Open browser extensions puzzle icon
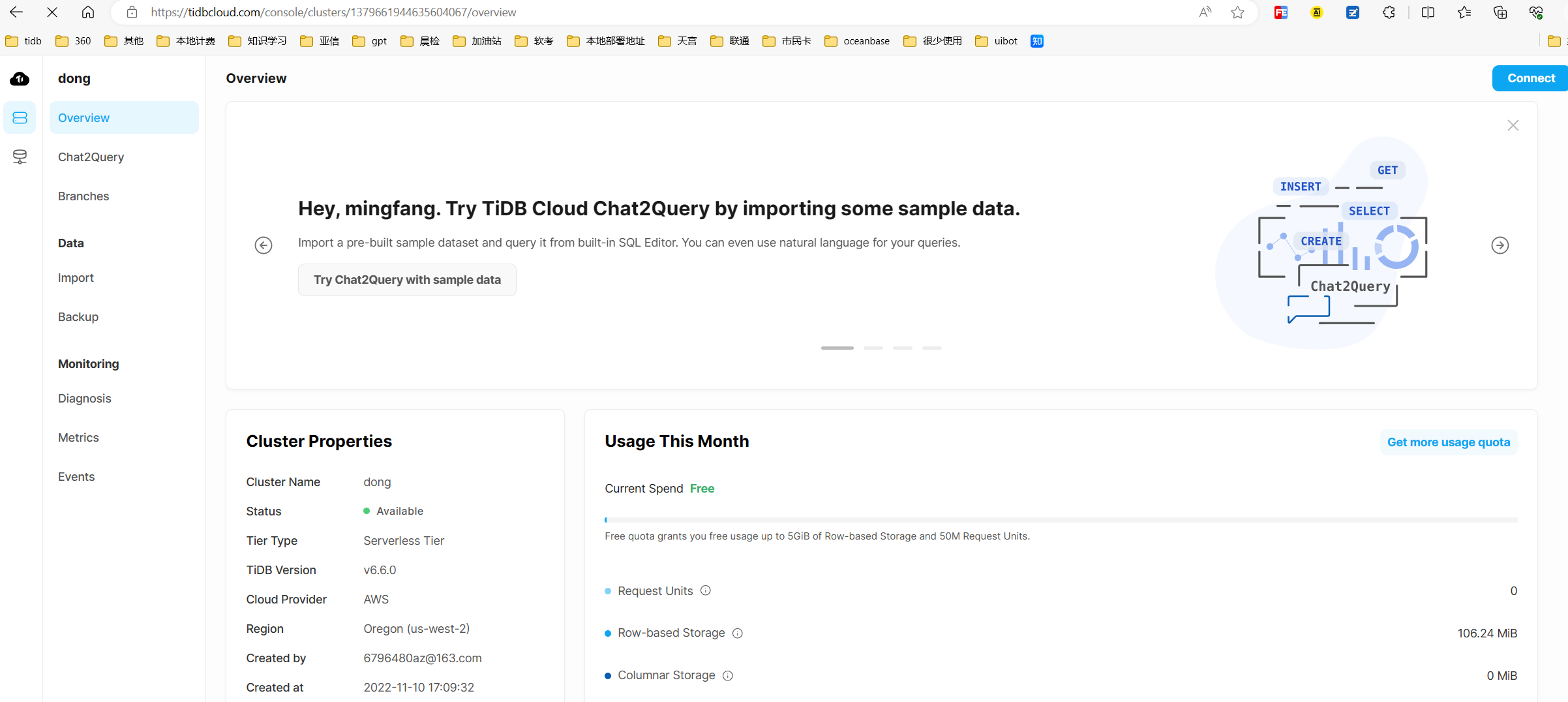This screenshot has height=702, width=1568. click(1389, 12)
